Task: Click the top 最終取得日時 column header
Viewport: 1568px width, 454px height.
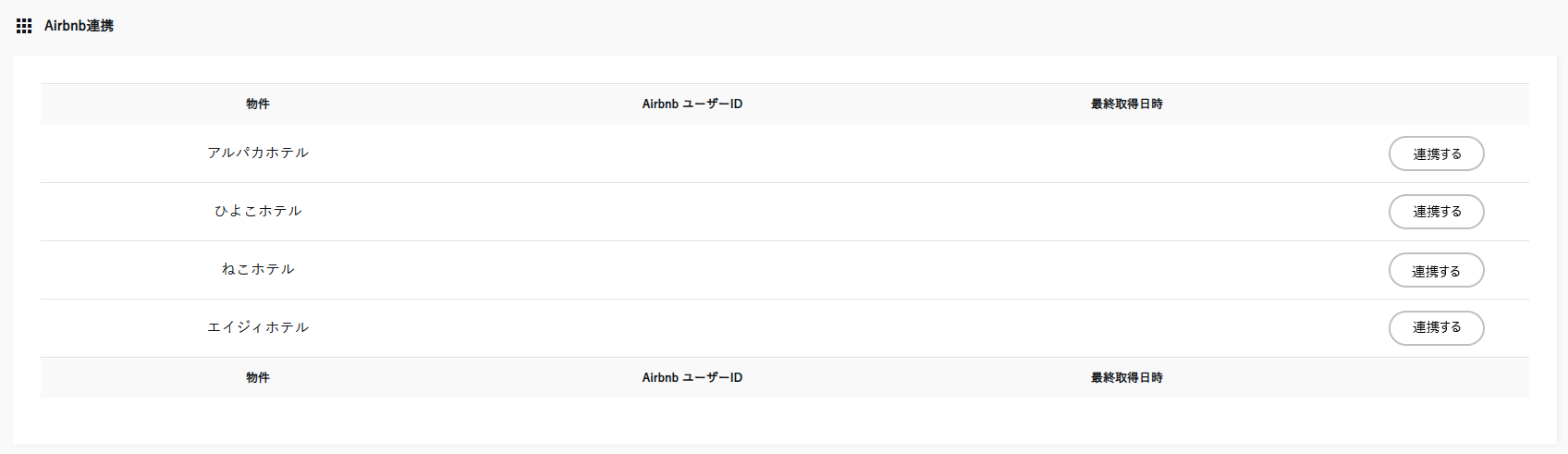Action: point(1126,104)
